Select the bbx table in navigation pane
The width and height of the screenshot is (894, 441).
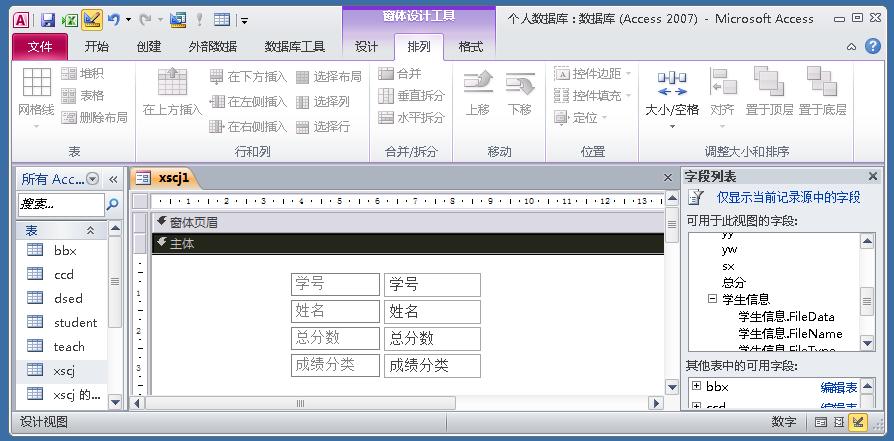coord(62,250)
